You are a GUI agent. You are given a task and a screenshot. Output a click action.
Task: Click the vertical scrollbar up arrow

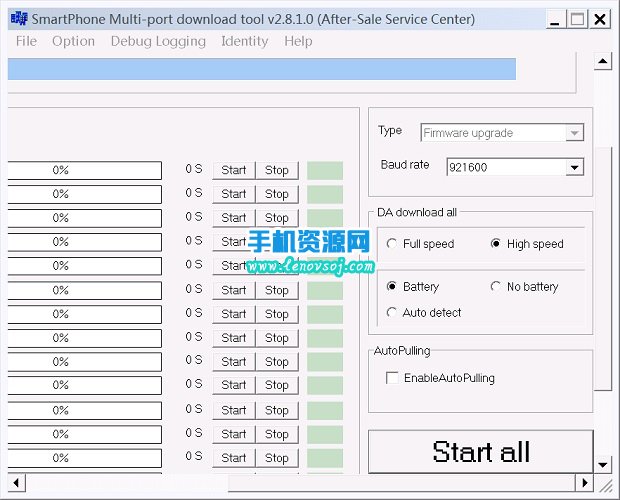pyautogui.click(x=603, y=62)
